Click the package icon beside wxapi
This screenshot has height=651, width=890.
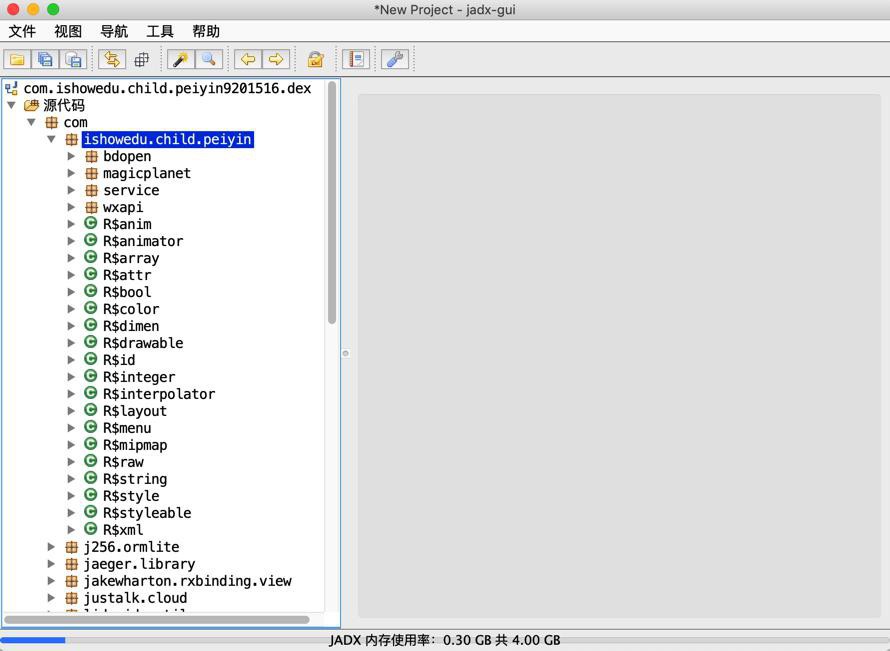point(91,207)
